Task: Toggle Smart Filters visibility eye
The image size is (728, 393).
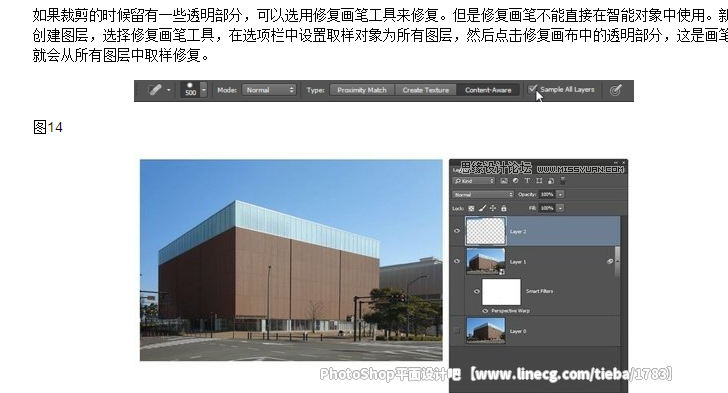Action: [477, 291]
